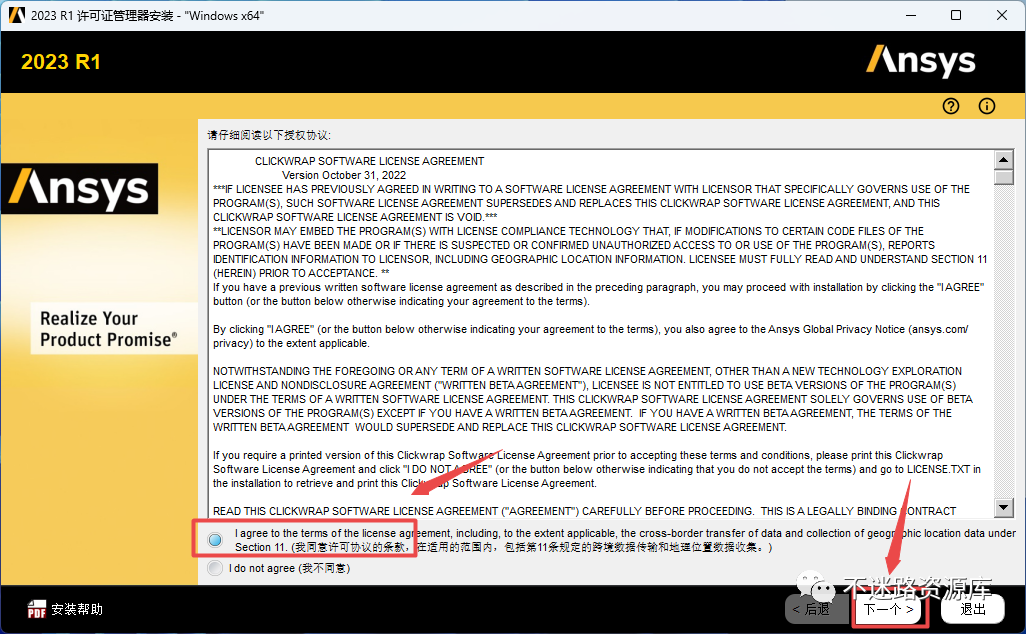The image size is (1026, 634).
Task: Select the I agree radio button
Action: coord(215,540)
